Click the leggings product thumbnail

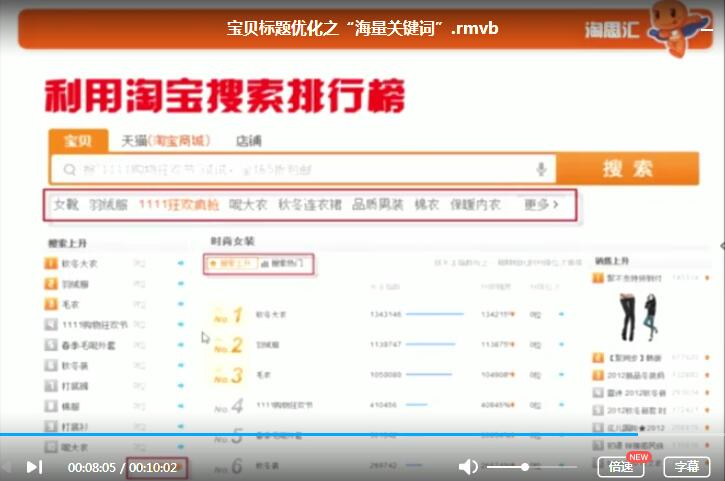635,318
